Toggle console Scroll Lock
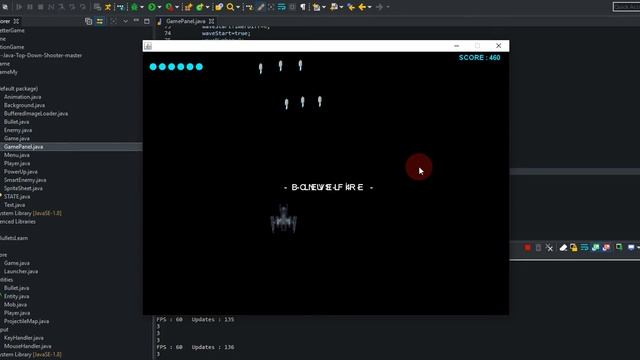640x360 pixels. tap(574, 247)
